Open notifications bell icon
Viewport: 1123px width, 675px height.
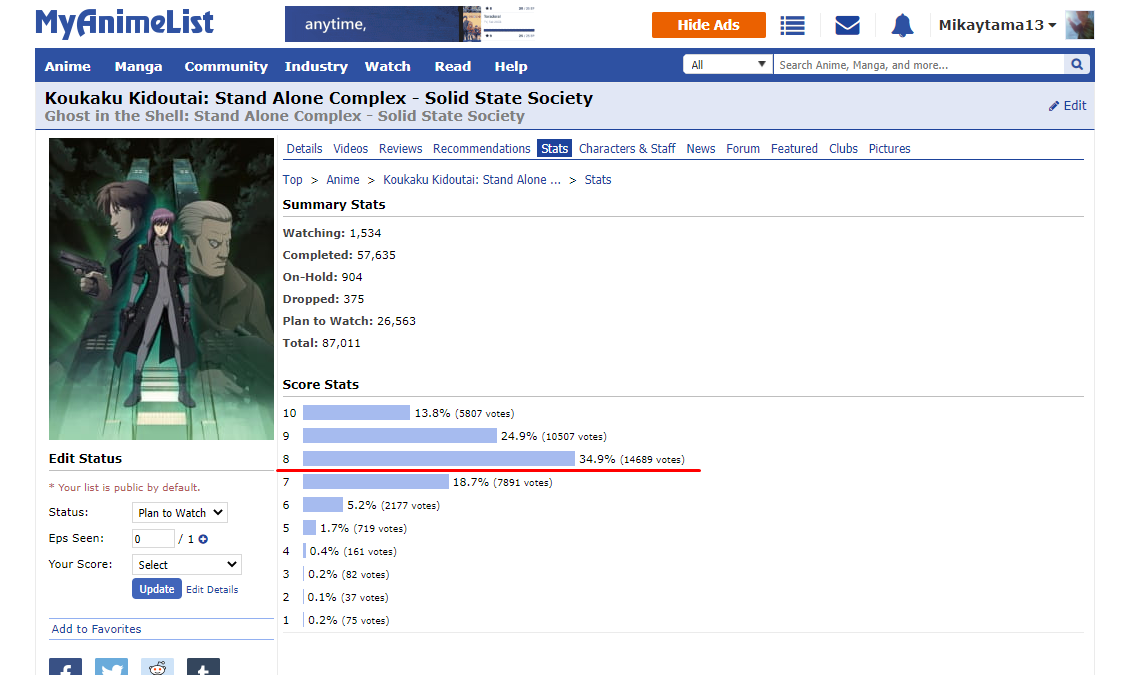coord(902,25)
